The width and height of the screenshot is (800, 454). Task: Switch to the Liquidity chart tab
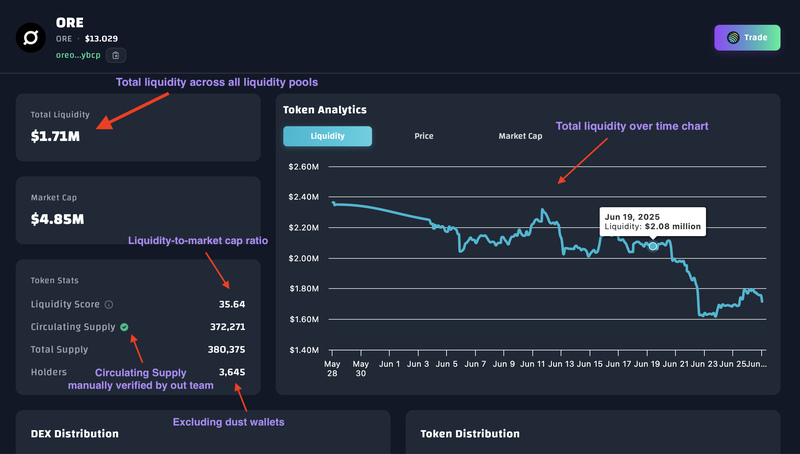click(x=328, y=136)
